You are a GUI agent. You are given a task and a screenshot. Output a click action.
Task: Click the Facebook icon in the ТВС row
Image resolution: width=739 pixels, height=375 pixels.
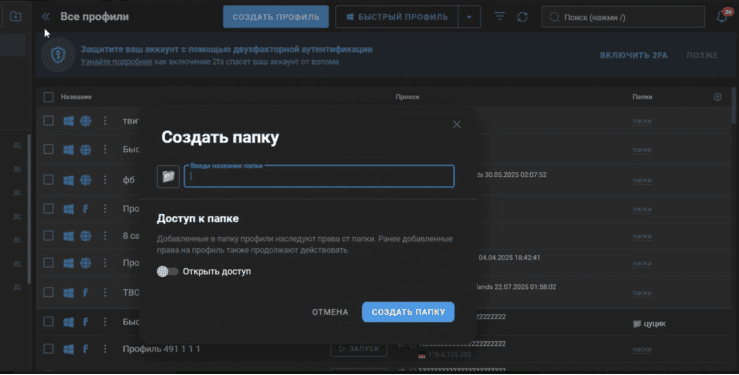85,293
